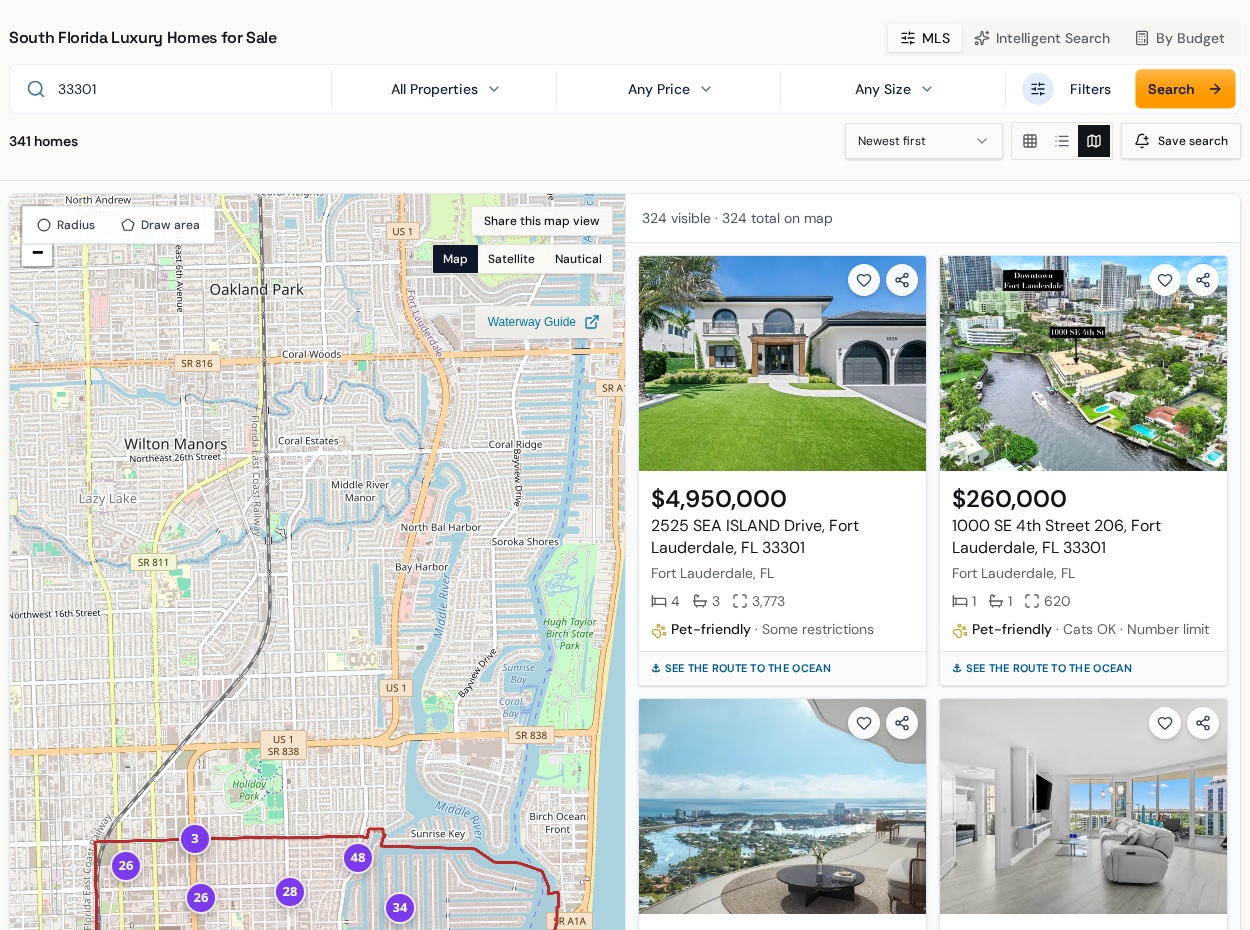Click the search magnifier icon beside 33301
Image resolution: width=1250 pixels, height=930 pixels.
point(36,89)
